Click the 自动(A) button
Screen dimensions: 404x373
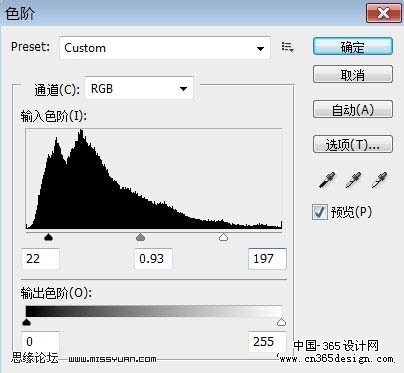pos(353,109)
